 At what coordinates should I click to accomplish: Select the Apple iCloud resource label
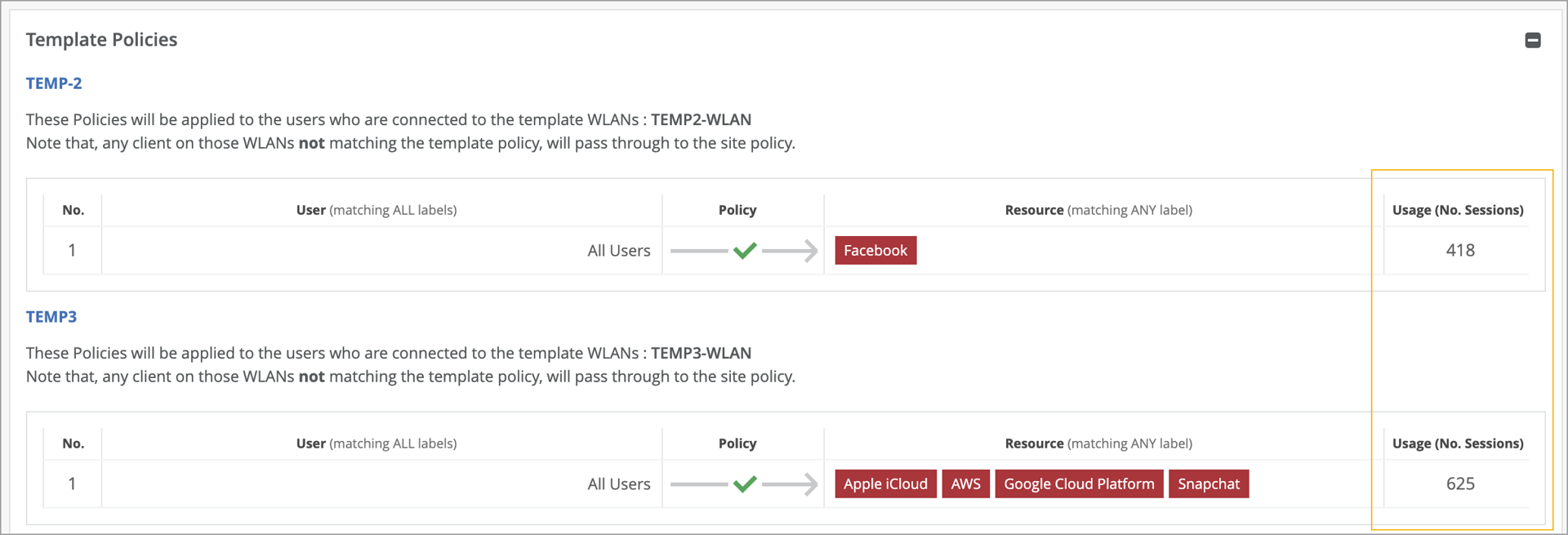885,484
